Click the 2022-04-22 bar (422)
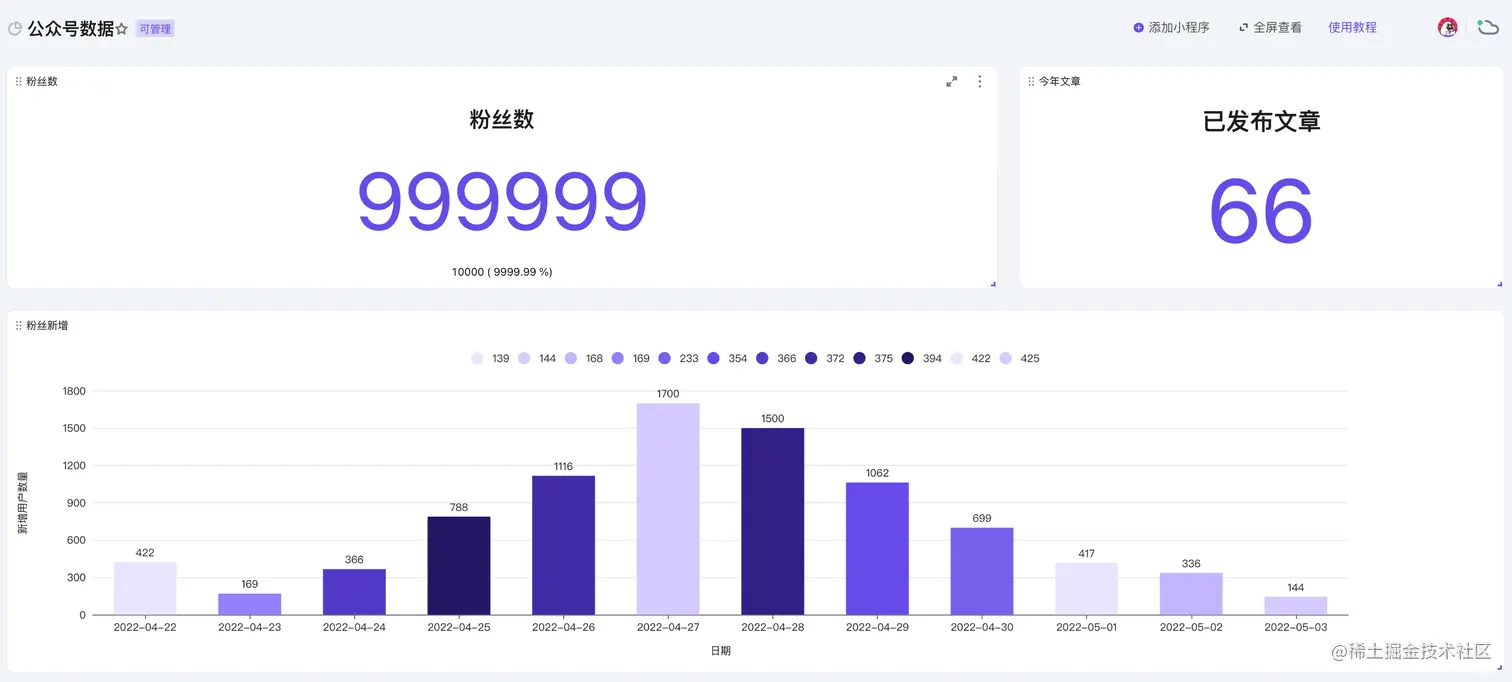1512x682 pixels. (x=145, y=588)
